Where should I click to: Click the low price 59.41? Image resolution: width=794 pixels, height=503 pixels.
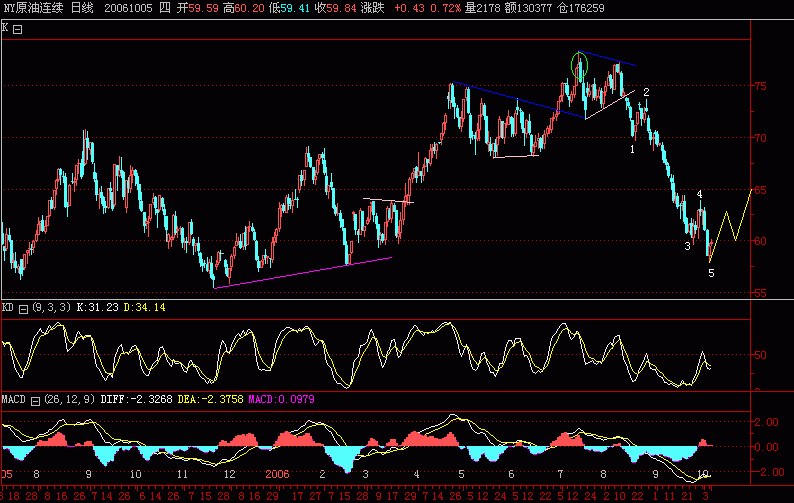click(x=294, y=8)
